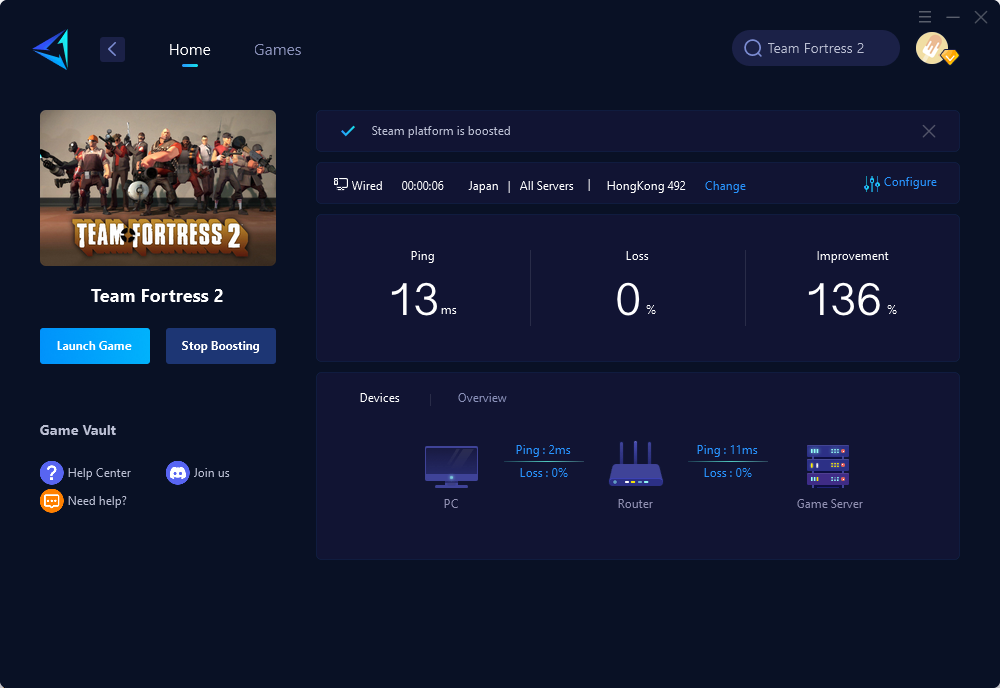Open the hamburger menu icon
Image resolution: width=1000 pixels, height=688 pixels.
click(925, 17)
